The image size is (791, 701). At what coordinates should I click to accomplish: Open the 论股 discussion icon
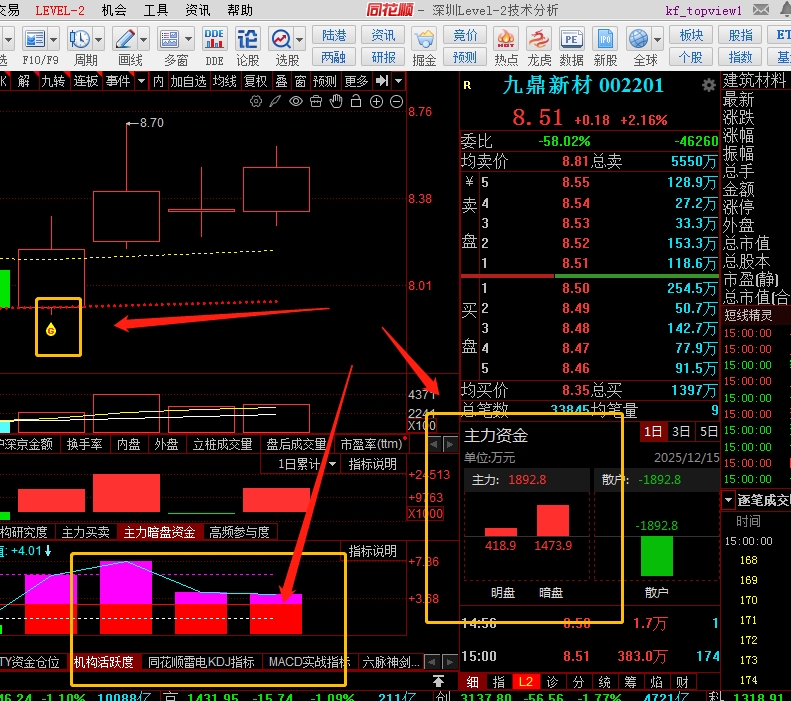[x=248, y=39]
